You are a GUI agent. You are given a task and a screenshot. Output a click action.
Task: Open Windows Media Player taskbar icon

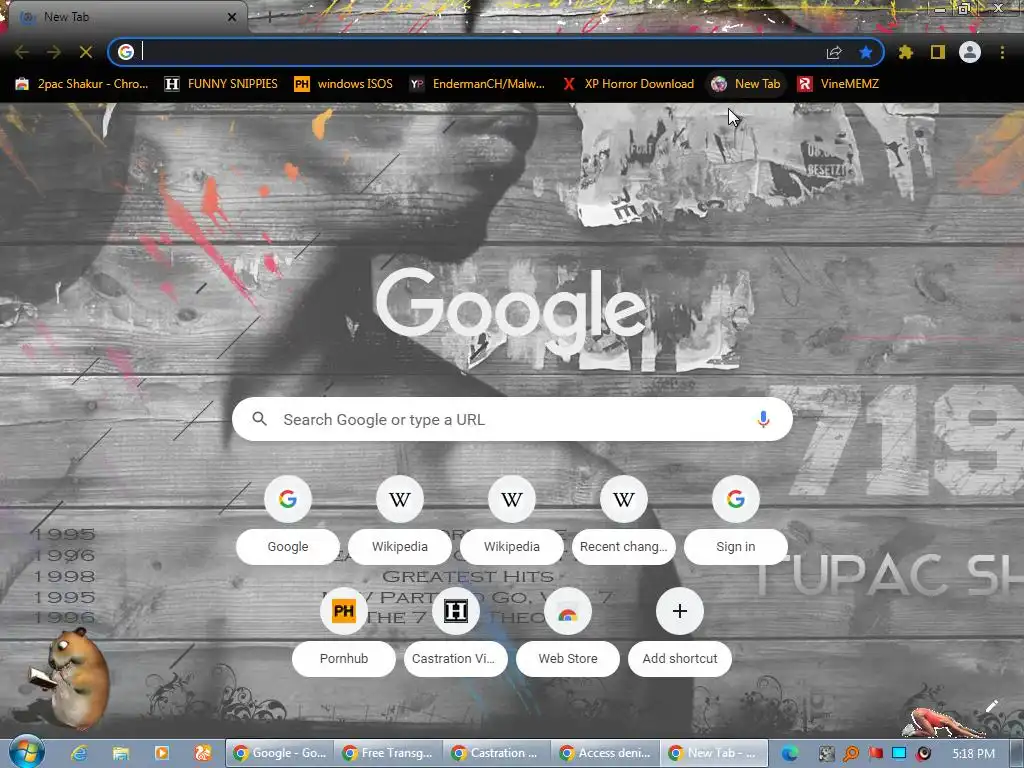pyautogui.click(x=161, y=754)
